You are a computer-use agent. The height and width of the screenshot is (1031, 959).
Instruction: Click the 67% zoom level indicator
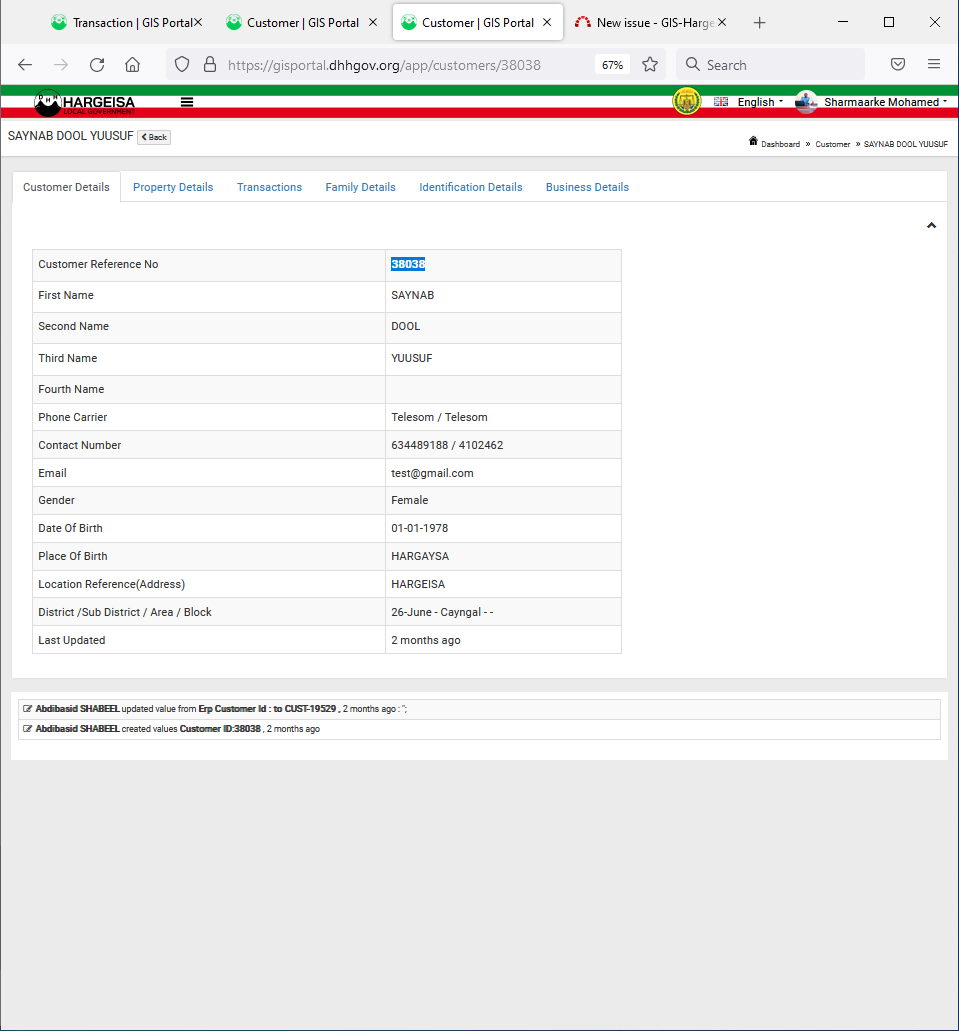pyautogui.click(x=612, y=64)
